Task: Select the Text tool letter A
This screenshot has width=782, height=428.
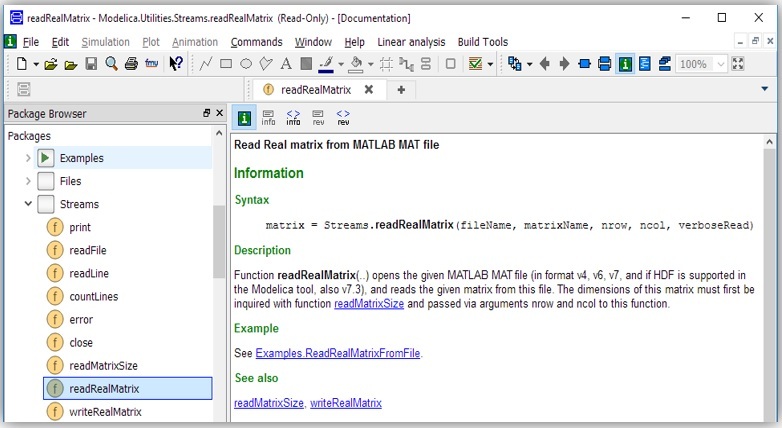Action: [286, 64]
